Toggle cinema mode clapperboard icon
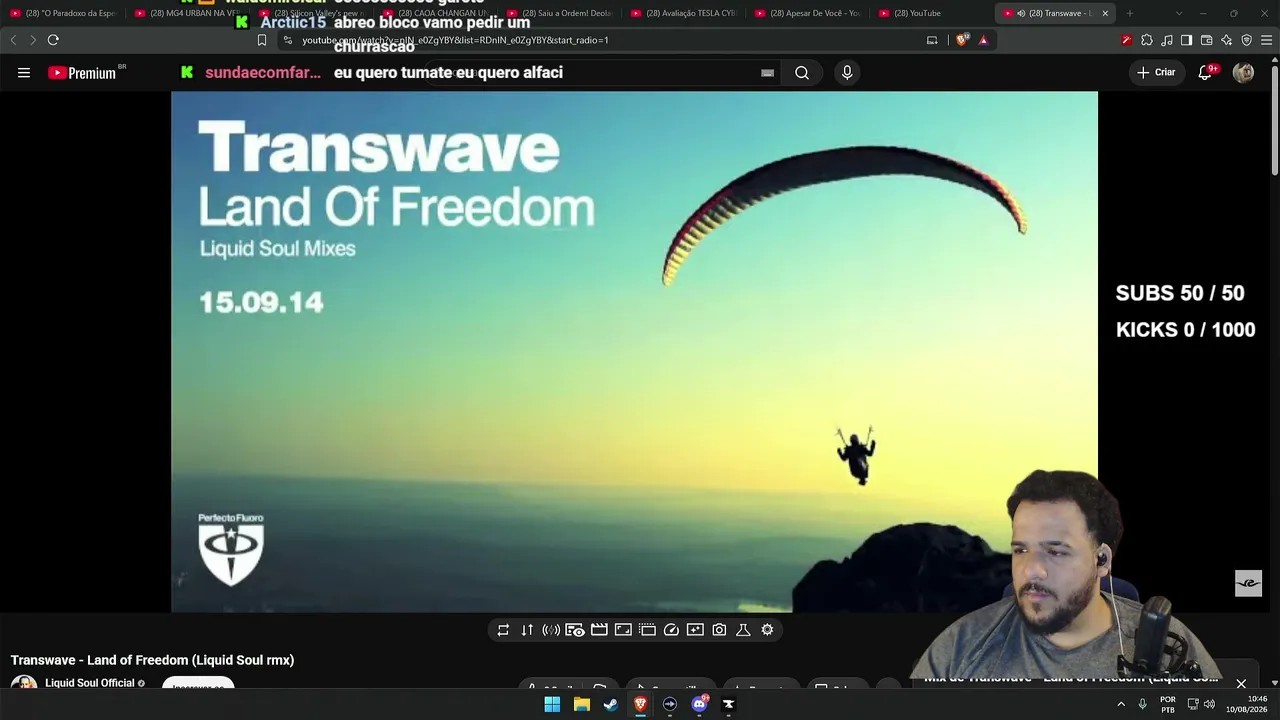This screenshot has width=1280, height=720. tap(599, 630)
